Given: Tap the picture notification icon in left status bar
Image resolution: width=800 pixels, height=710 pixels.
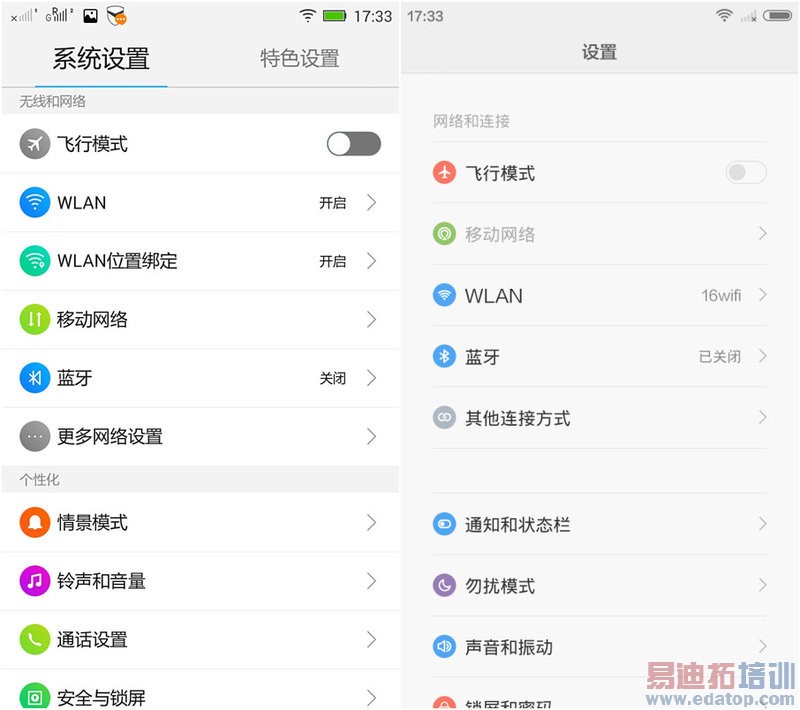Looking at the screenshot, I should point(90,16).
